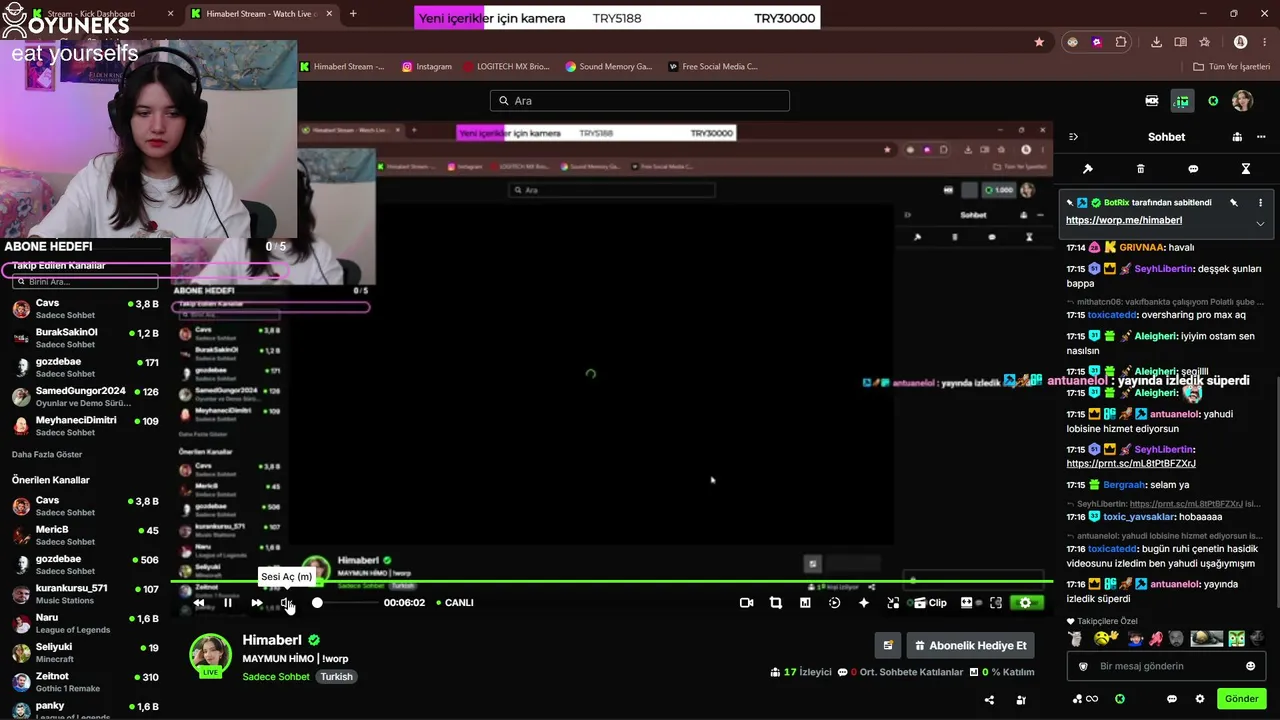Click the hourglass slow mode icon
This screenshot has width=1280, height=720.
1246,169
